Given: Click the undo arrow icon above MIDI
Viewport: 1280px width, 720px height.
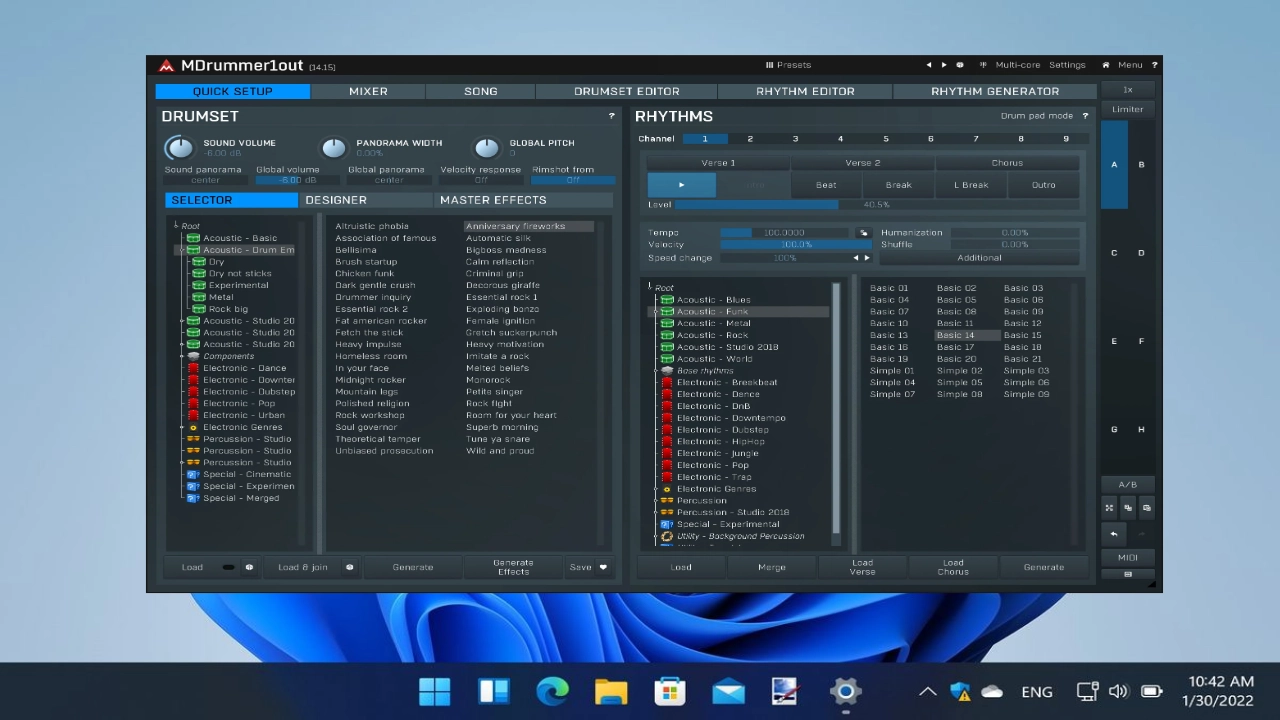Looking at the screenshot, I should coord(1114,534).
